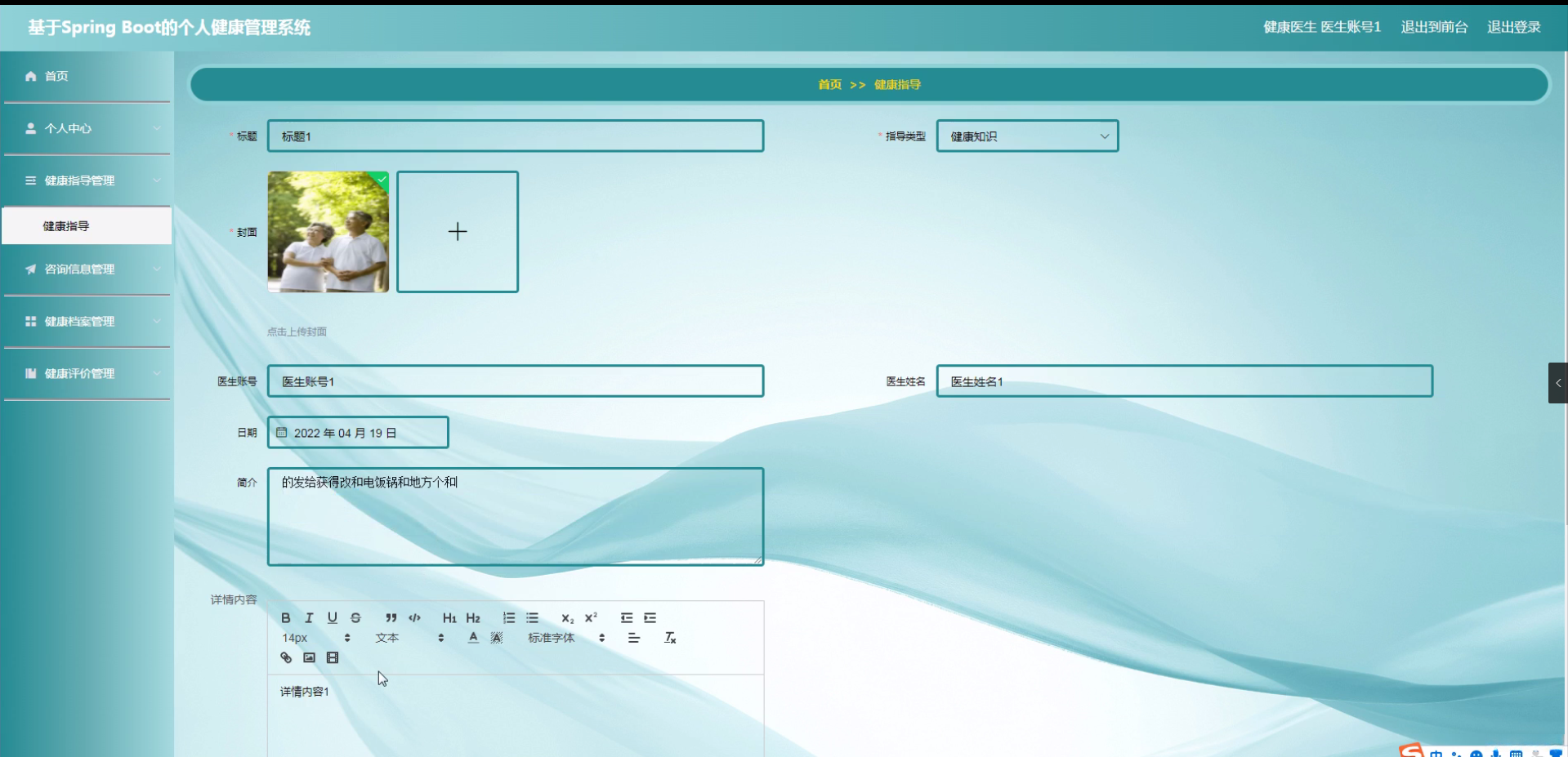Open the 健康档案管理 sidebar menu

coord(87,321)
